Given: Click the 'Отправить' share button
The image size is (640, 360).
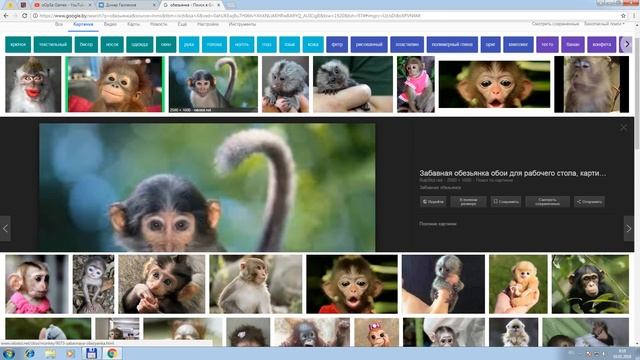Looking at the screenshot, I should point(589,202).
